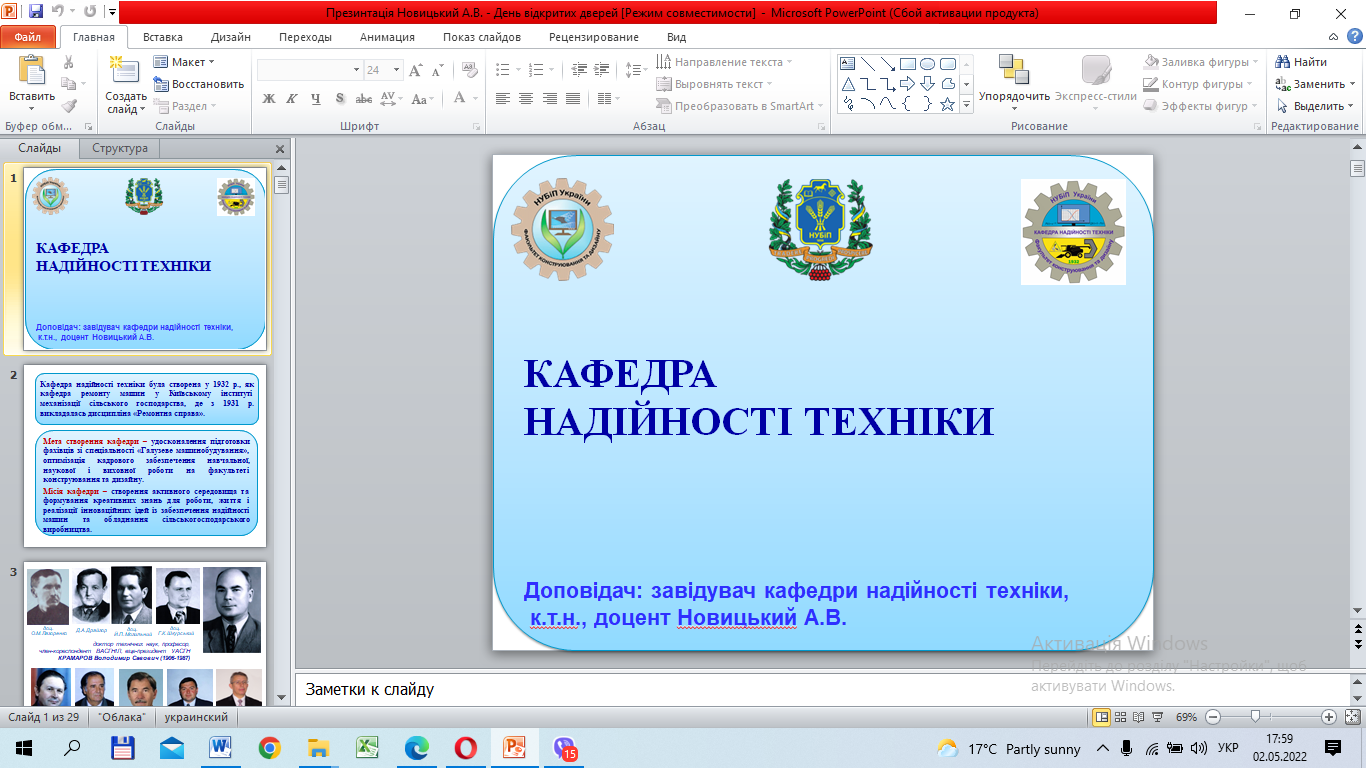Screen dimensions: 1366x768
Task: Justify the paragraph text
Action: [x=572, y=98]
